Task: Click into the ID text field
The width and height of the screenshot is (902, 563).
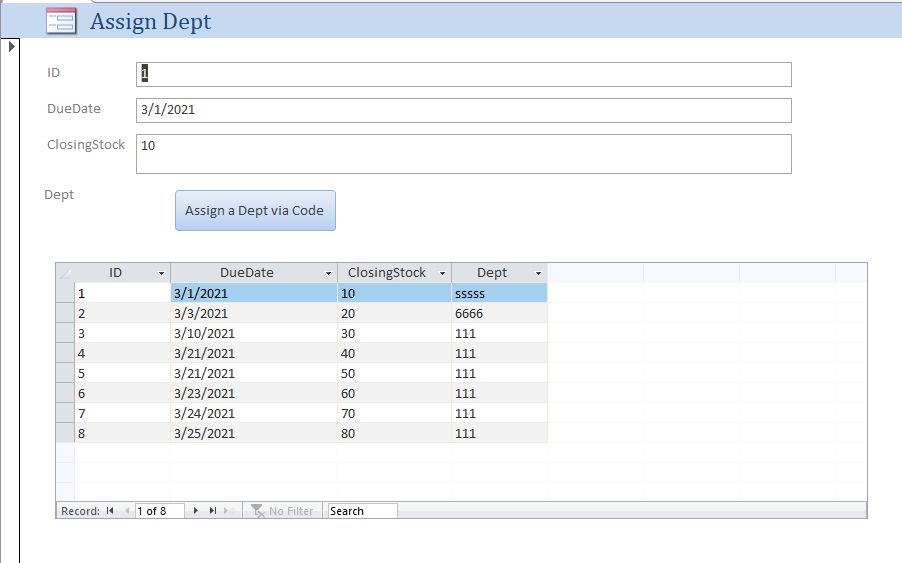Action: pyautogui.click(x=464, y=74)
